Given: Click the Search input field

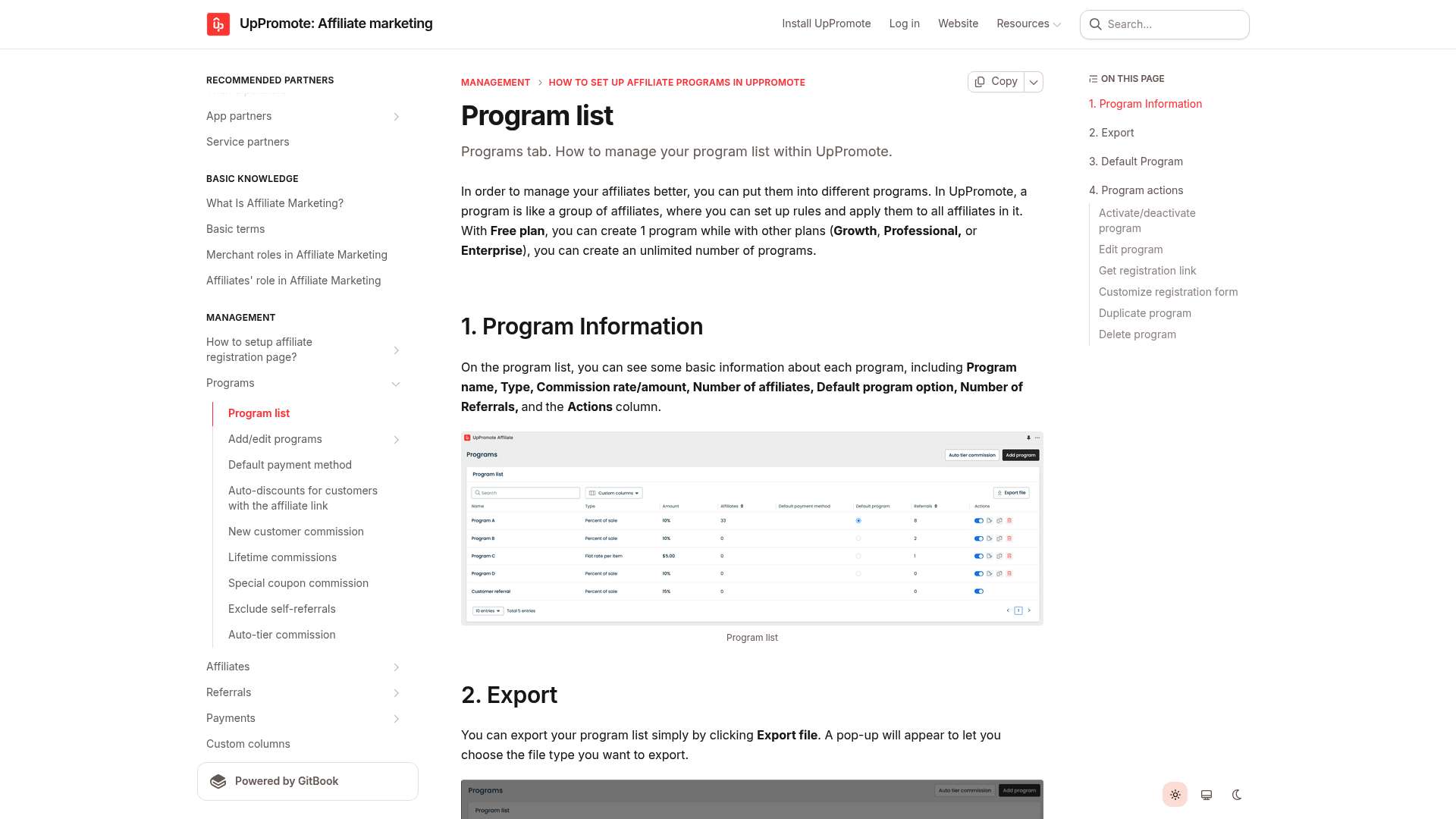Looking at the screenshot, I should 1164,24.
